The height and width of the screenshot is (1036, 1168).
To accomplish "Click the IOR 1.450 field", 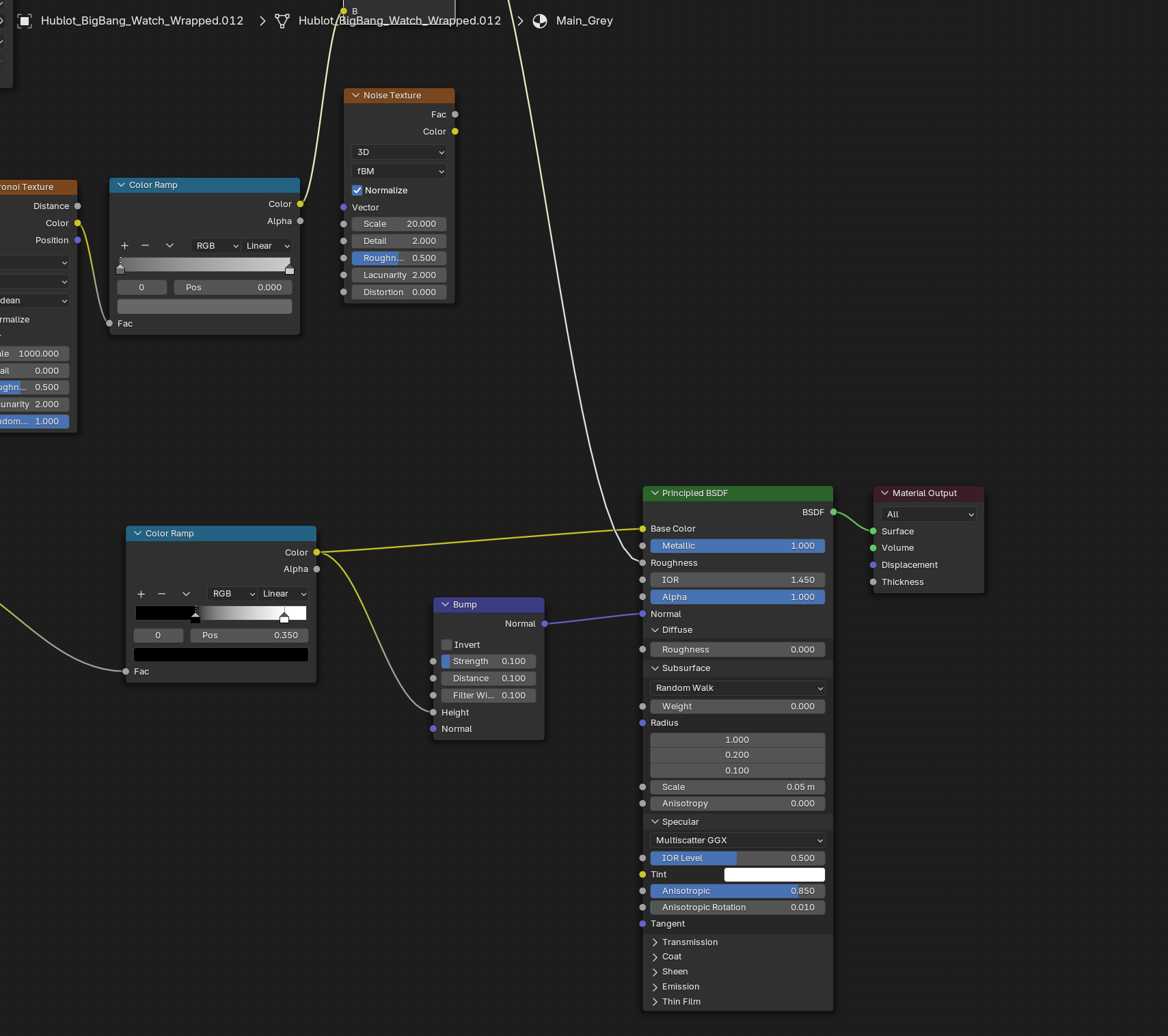I will 737,580.
